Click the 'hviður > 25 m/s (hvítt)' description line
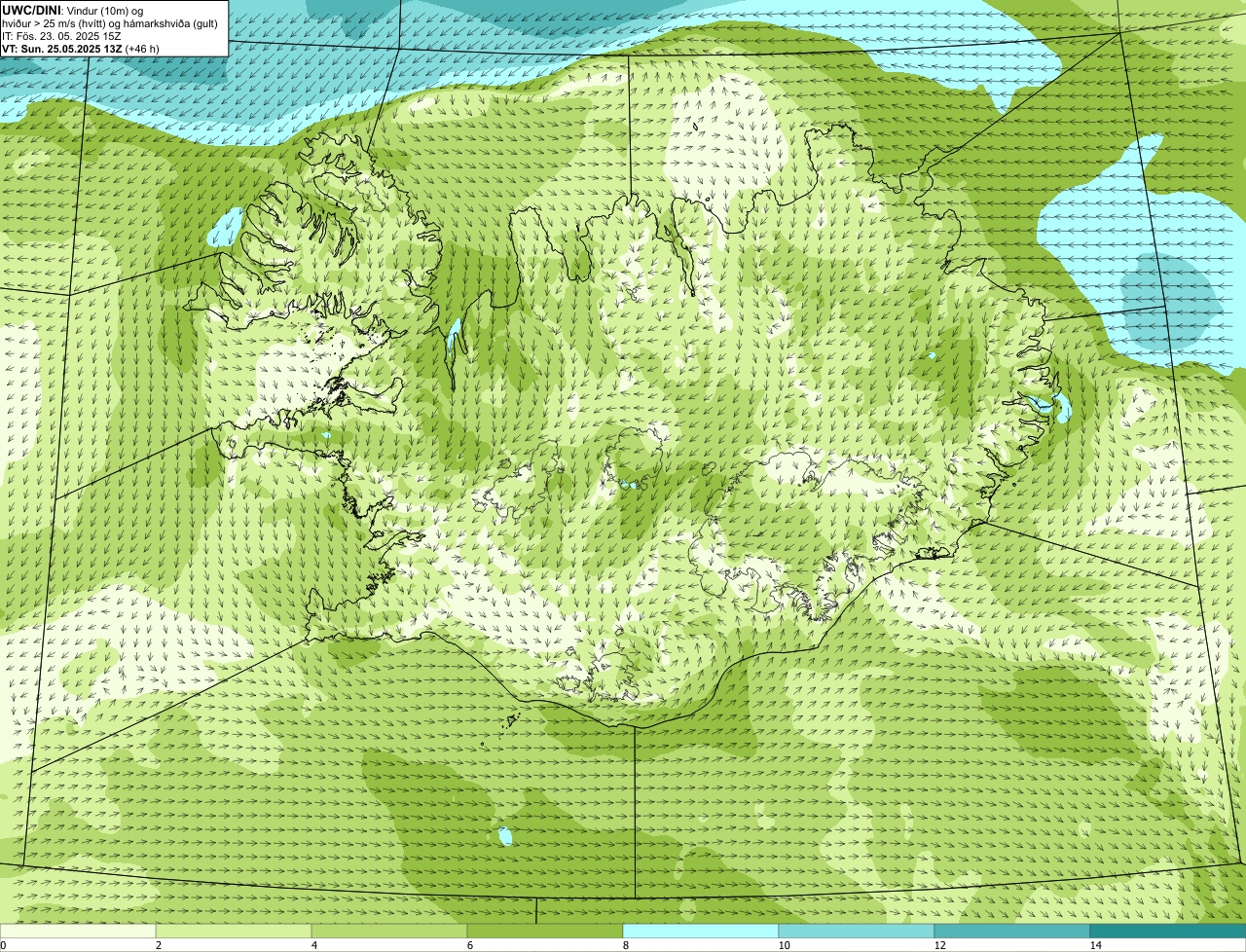 coord(111,22)
